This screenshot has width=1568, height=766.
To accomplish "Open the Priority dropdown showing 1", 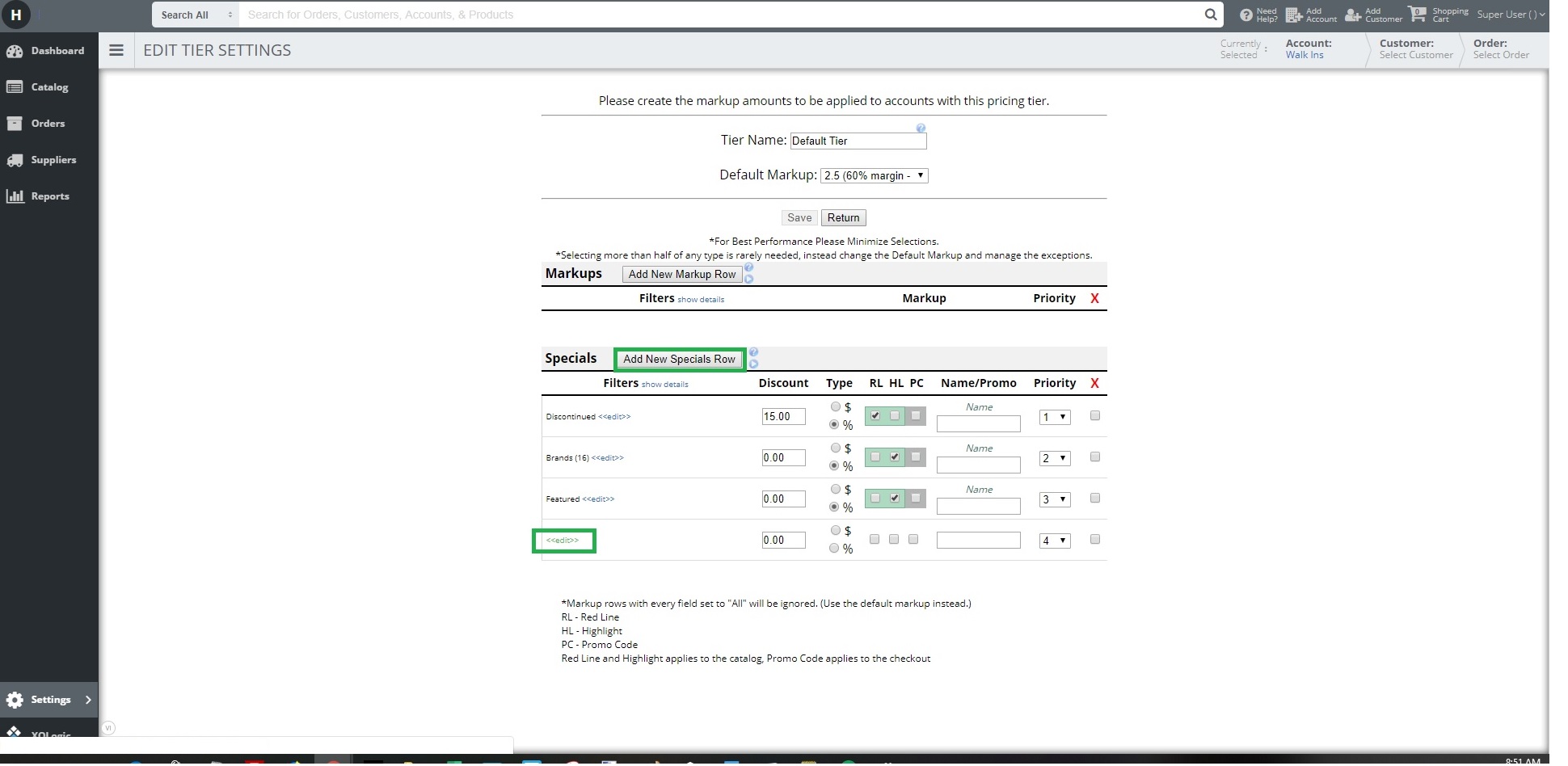I will [1055, 417].
